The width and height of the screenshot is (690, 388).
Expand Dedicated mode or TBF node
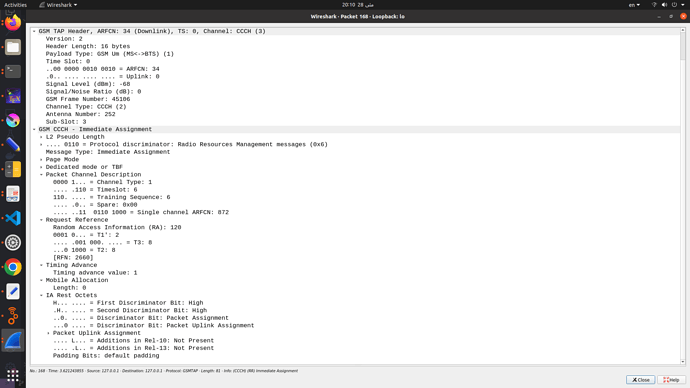(41, 167)
